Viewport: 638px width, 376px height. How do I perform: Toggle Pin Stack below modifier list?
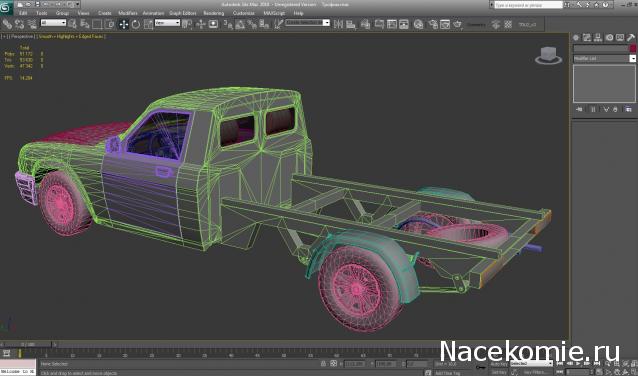pos(579,109)
